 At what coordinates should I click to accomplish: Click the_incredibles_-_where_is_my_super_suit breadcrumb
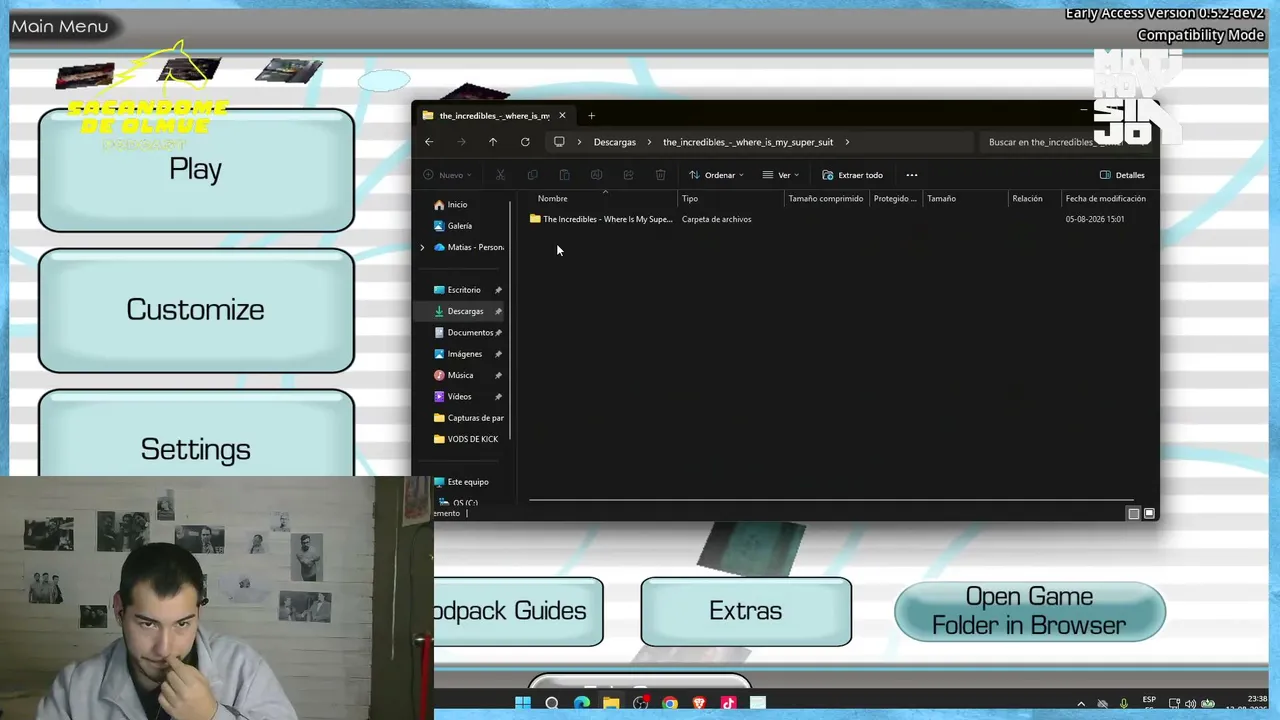(x=748, y=142)
